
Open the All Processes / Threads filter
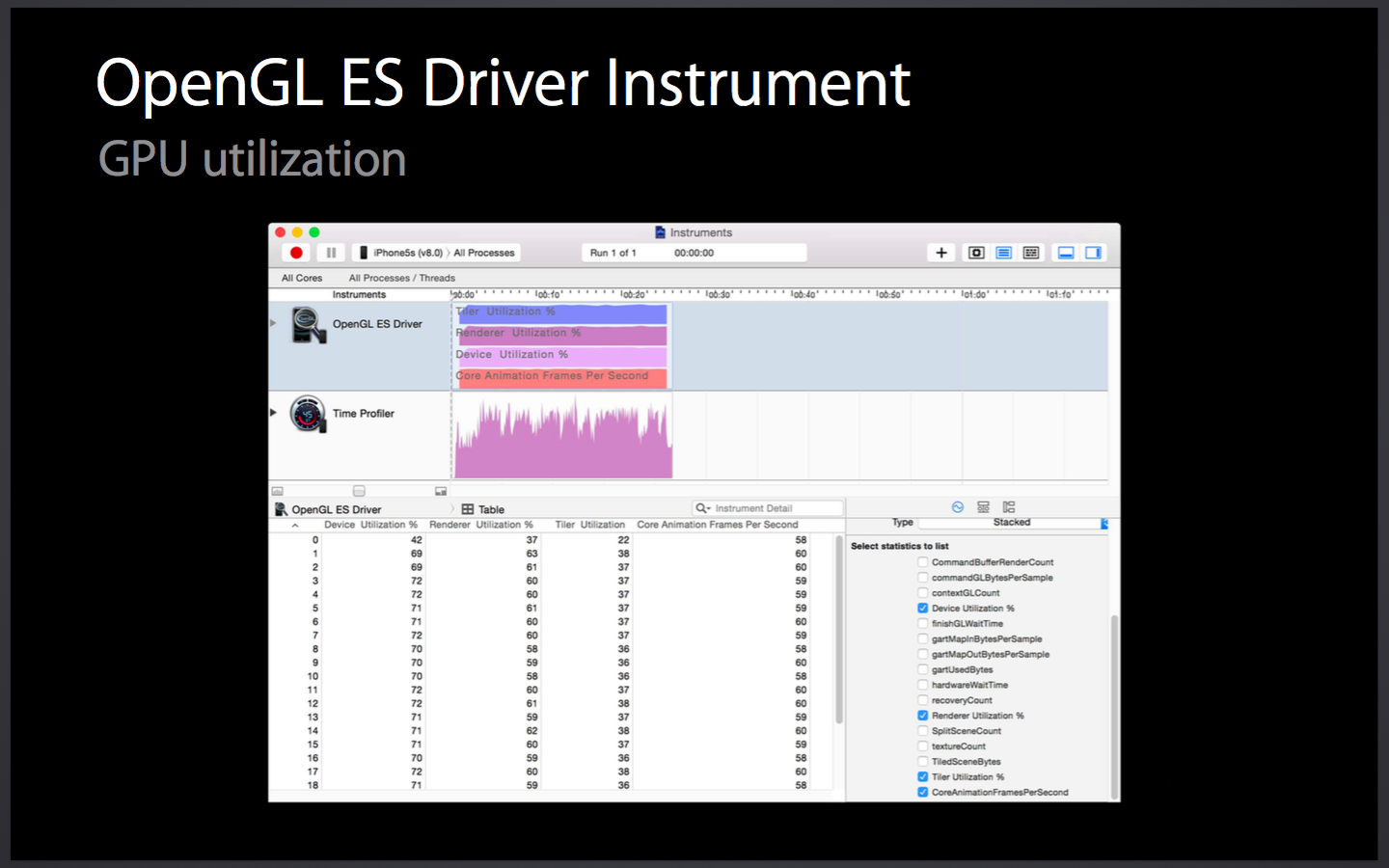tap(402, 278)
